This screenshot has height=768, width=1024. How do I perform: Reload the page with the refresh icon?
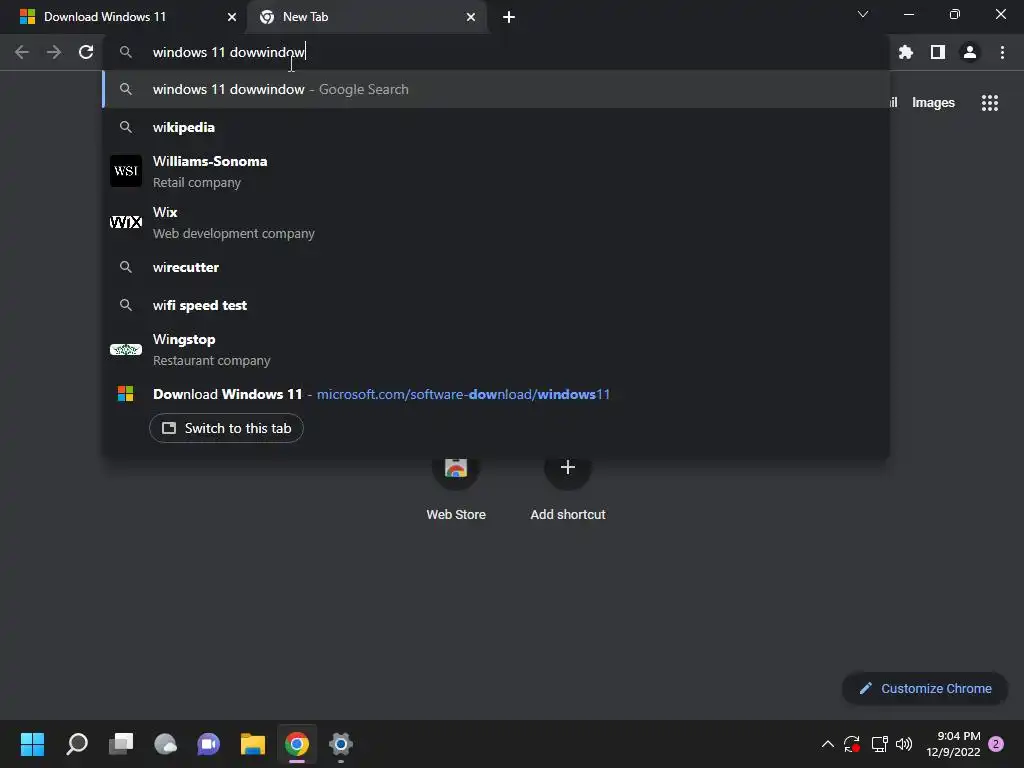[x=86, y=52]
